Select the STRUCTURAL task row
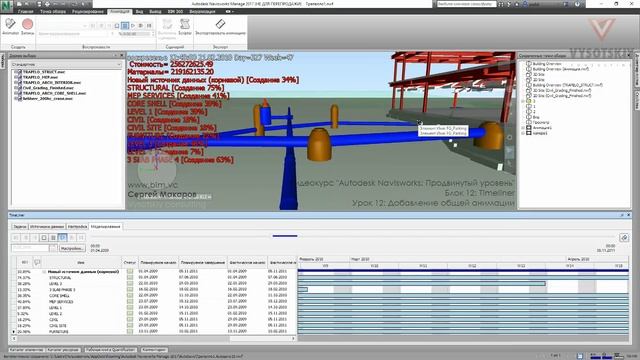The image size is (640, 360). coord(154,277)
